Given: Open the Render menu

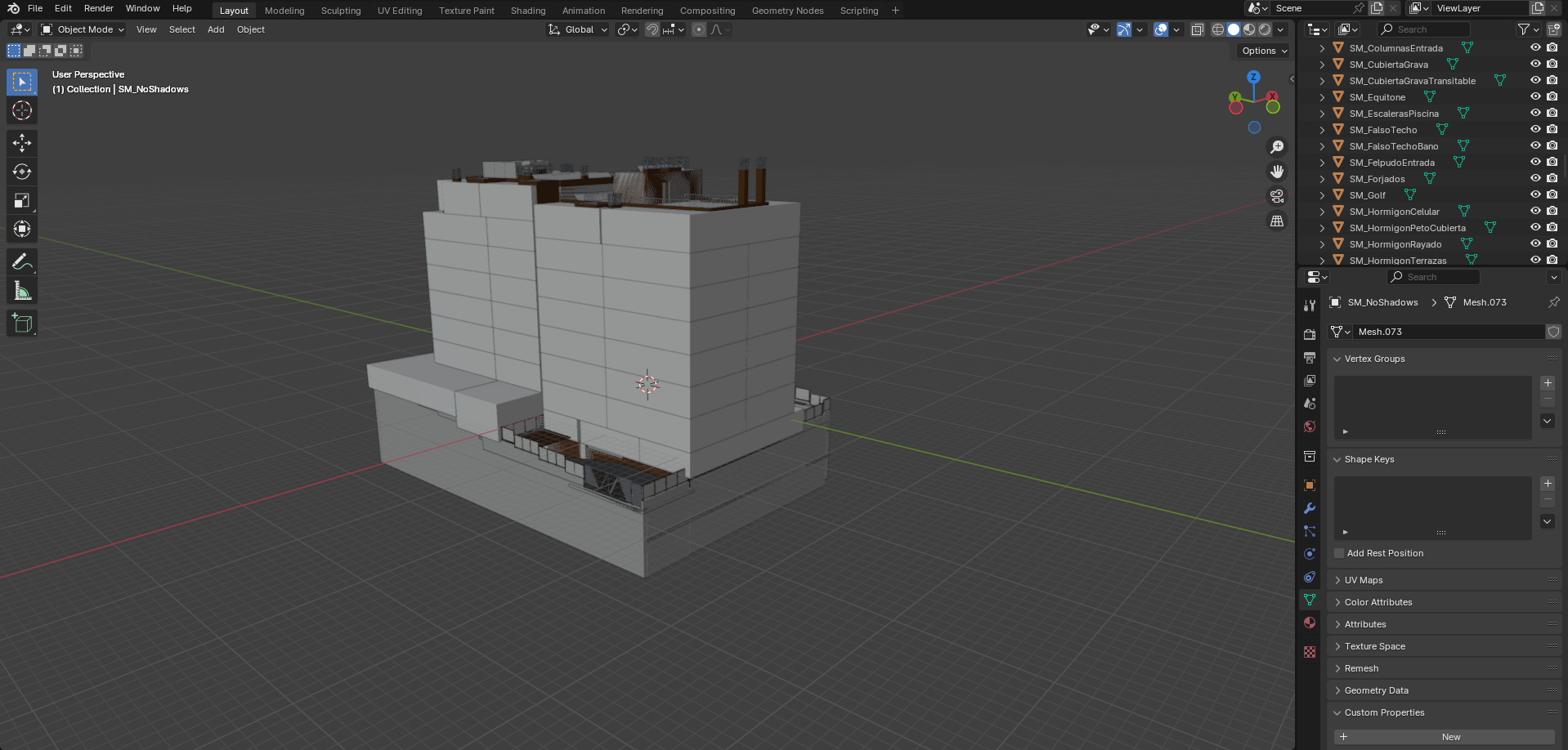Looking at the screenshot, I should coord(98,8).
